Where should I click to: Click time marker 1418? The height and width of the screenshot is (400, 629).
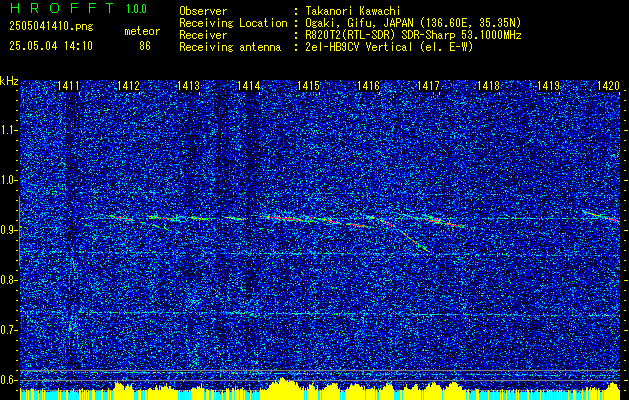(x=489, y=86)
